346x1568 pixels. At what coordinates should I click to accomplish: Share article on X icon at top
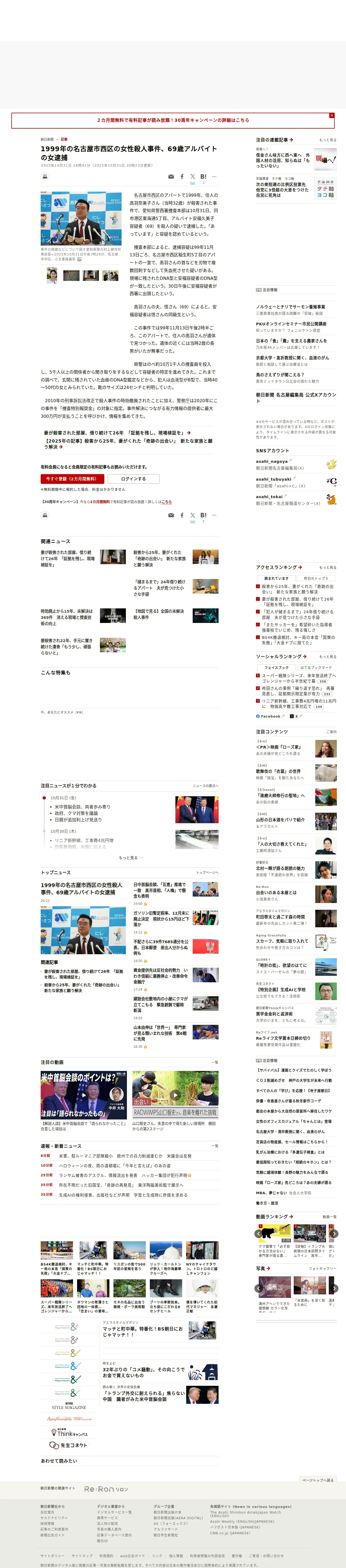(193, 177)
